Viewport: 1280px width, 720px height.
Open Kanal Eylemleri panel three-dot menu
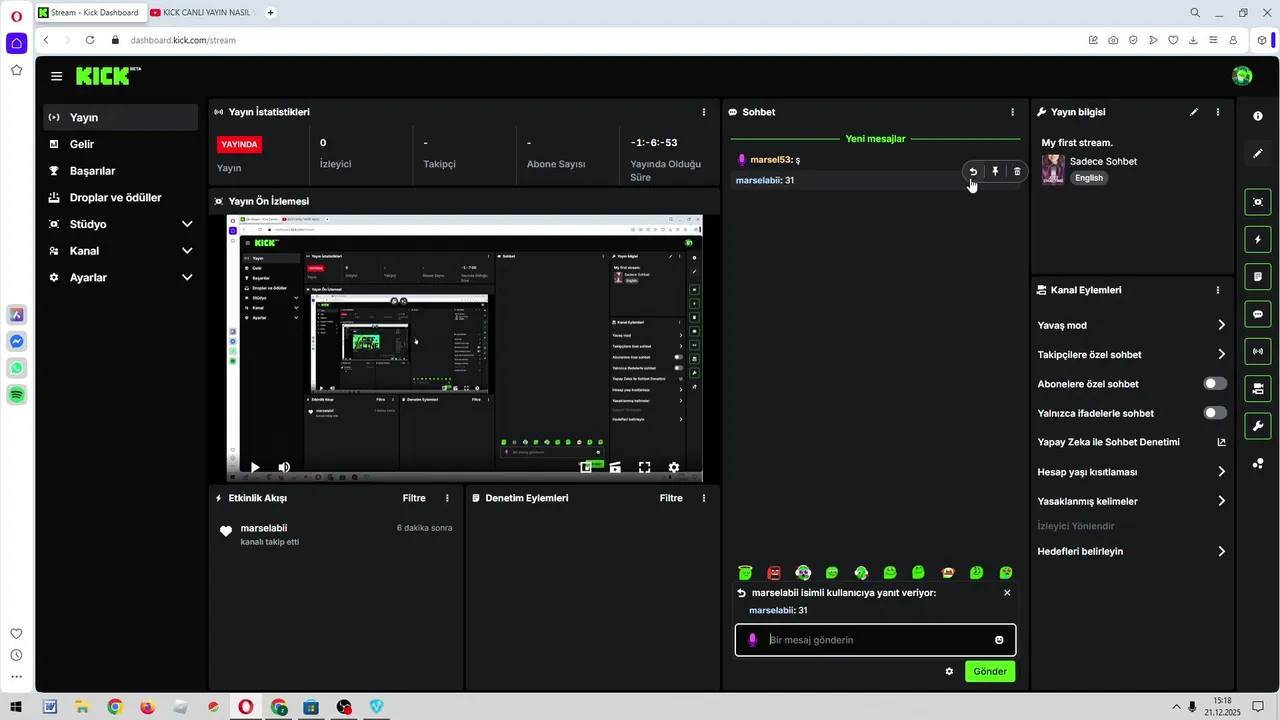(x=1218, y=290)
